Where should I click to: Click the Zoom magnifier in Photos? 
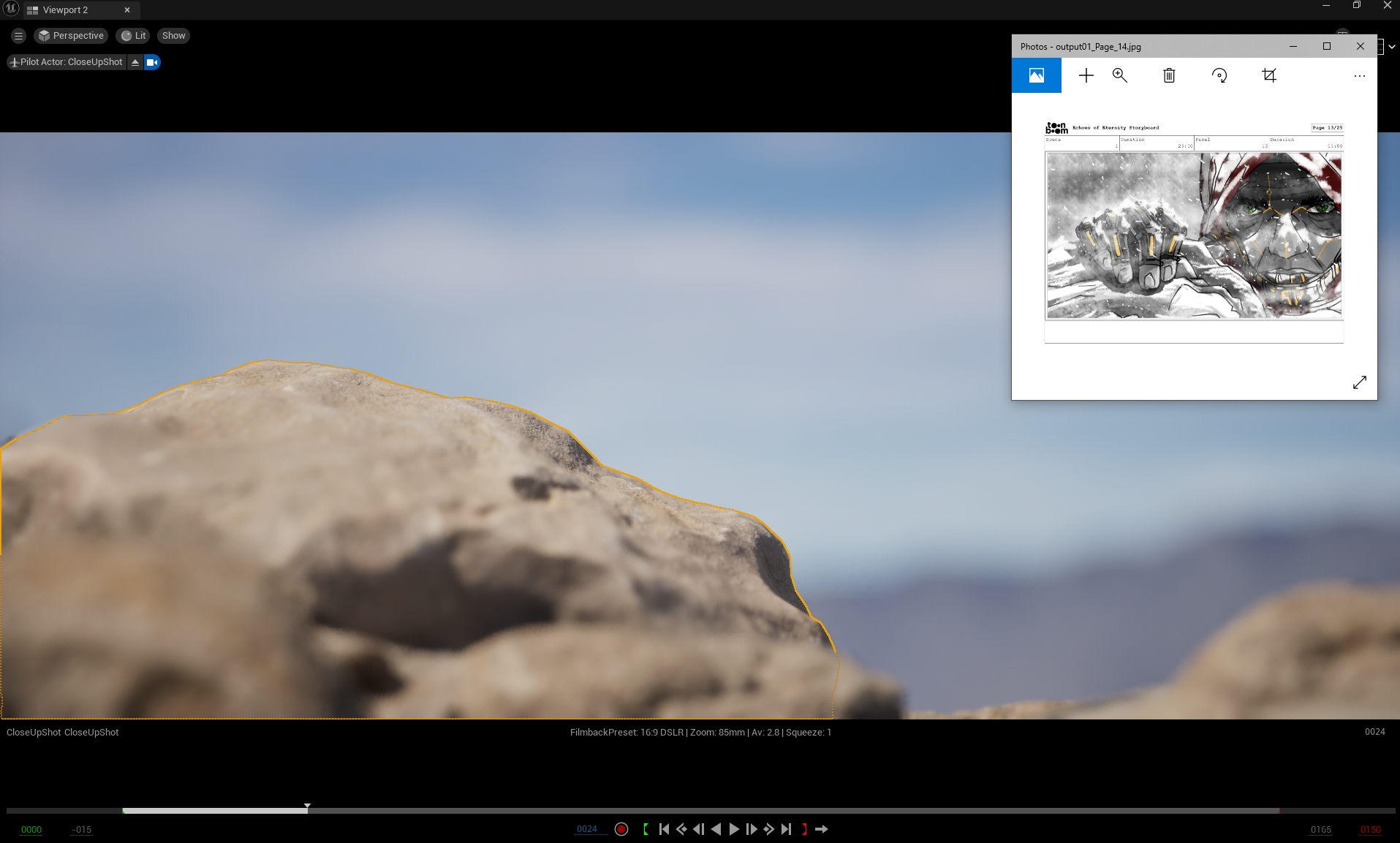point(1120,75)
